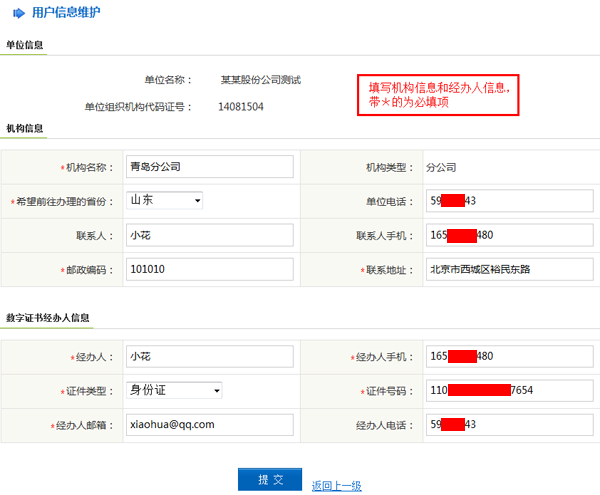Click the icon beside 用户信息维护 title
This screenshot has height=495, width=600.
point(19,13)
